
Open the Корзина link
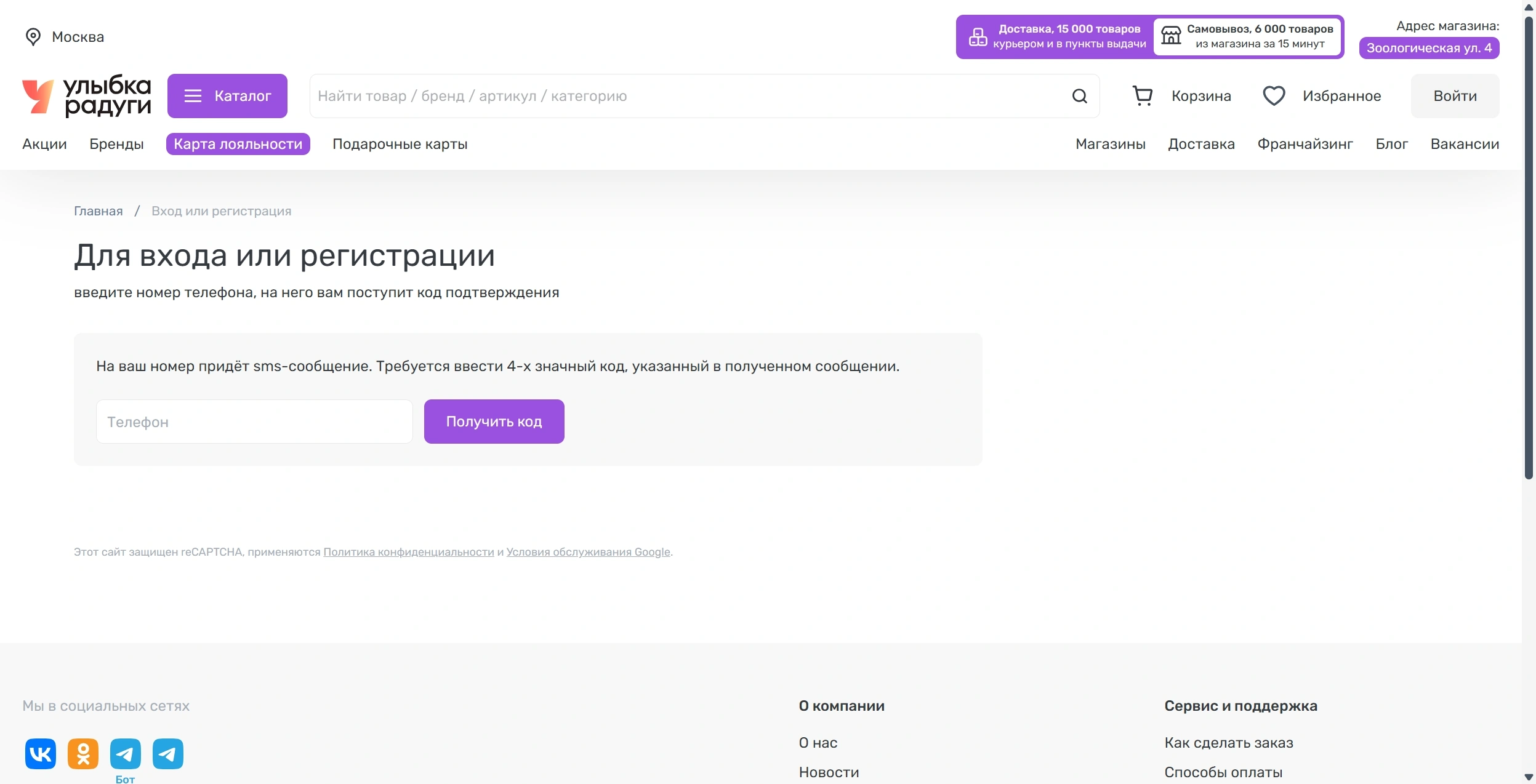[1201, 96]
